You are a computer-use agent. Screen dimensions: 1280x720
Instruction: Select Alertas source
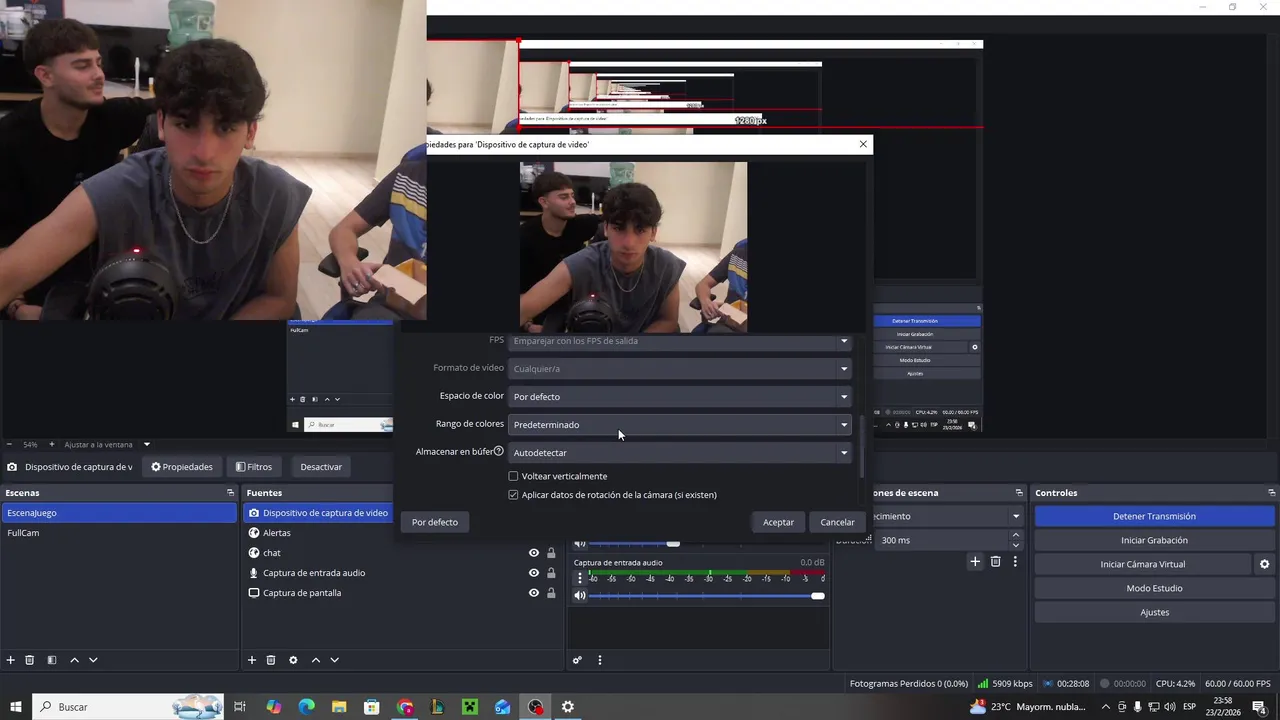[276, 533]
